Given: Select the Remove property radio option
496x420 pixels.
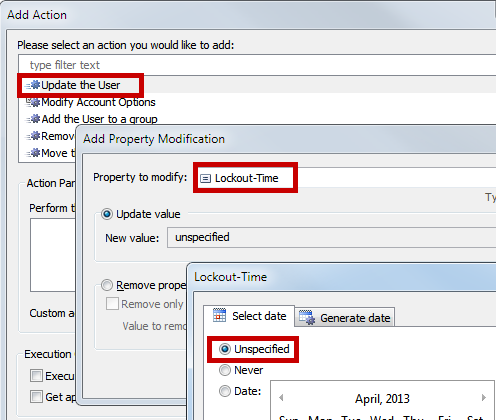Looking at the screenshot, I should pyautogui.click(x=107, y=285).
